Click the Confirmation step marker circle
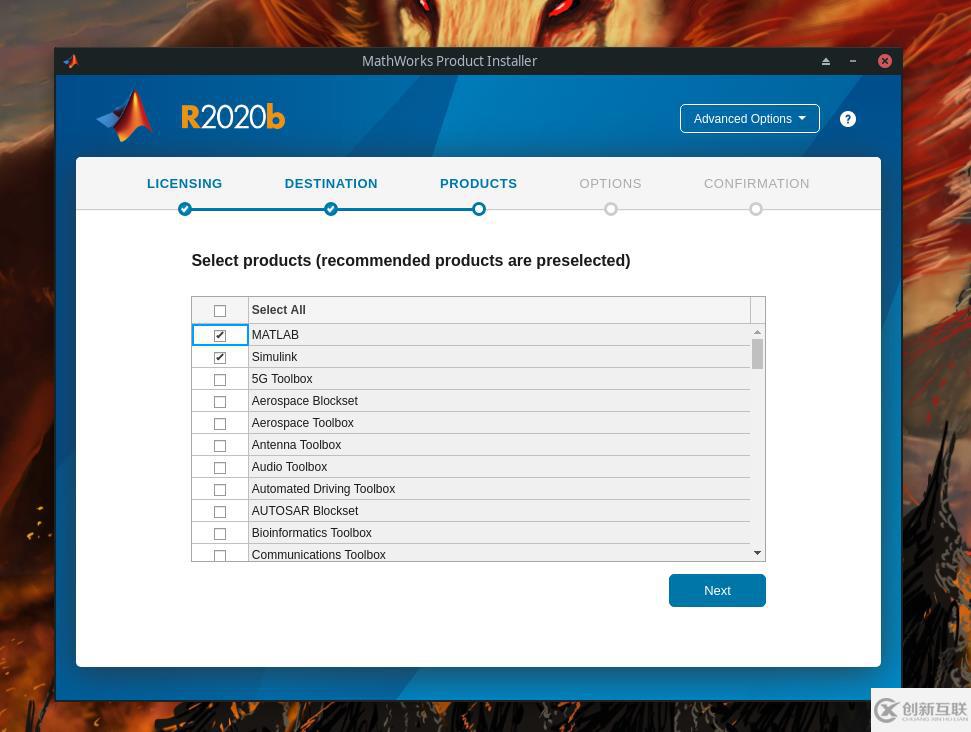 click(x=756, y=209)
